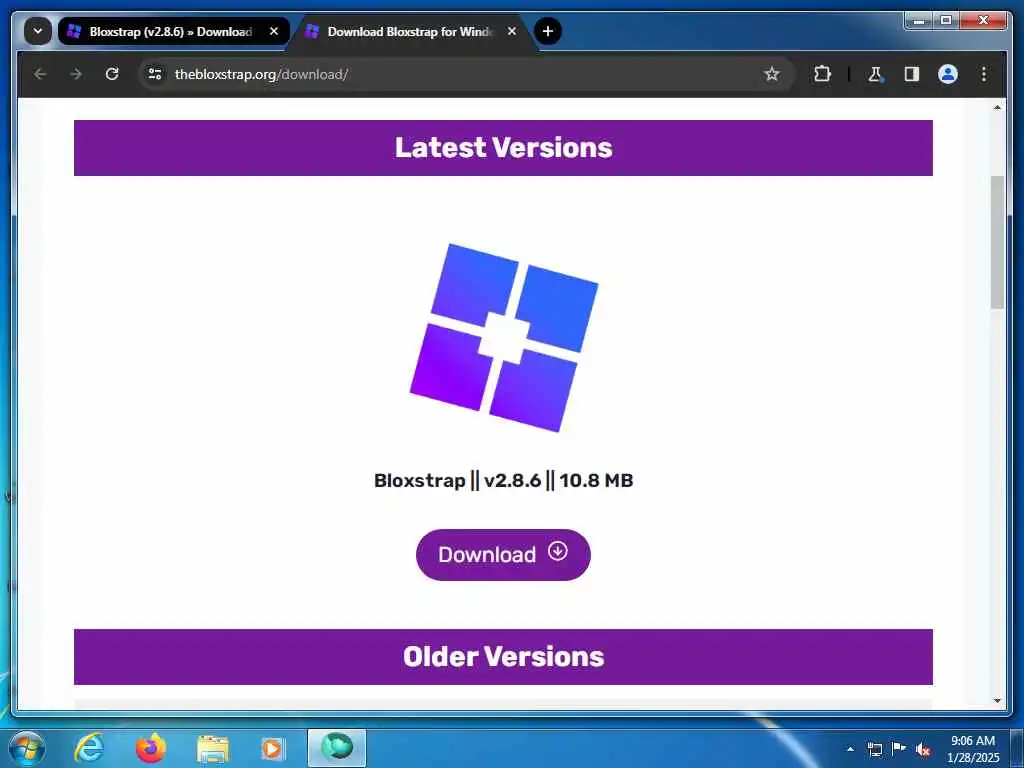Click the active browser taskbar button

tap(337, 748)
